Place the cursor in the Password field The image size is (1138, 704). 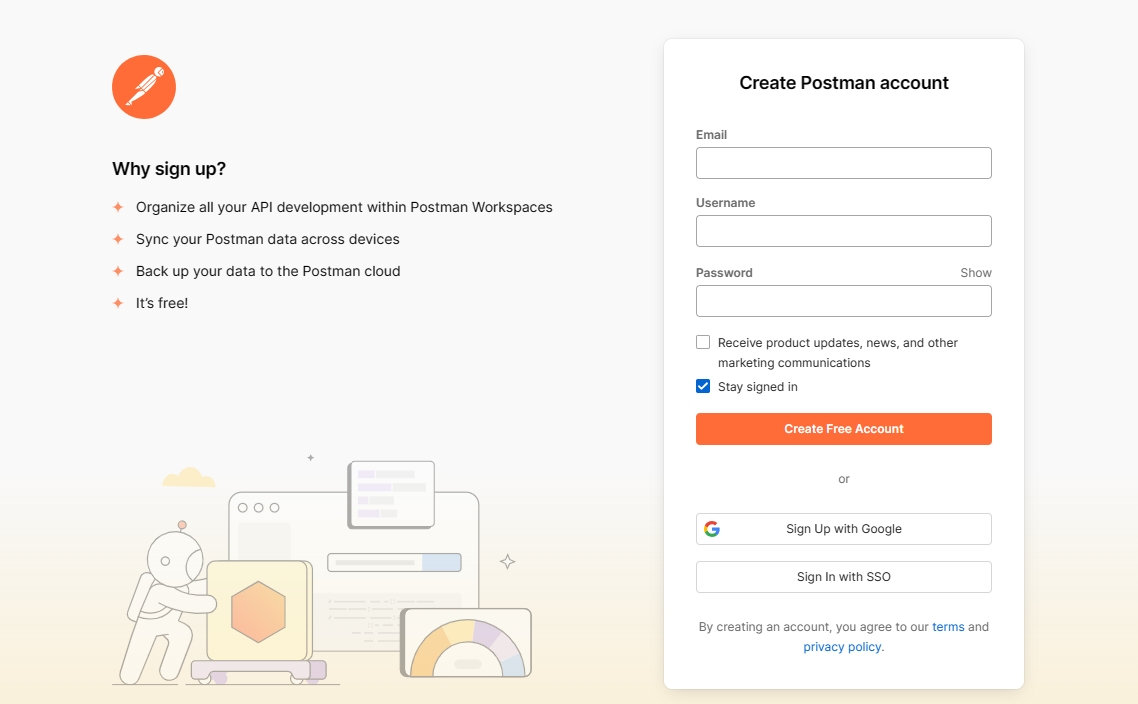843,301
